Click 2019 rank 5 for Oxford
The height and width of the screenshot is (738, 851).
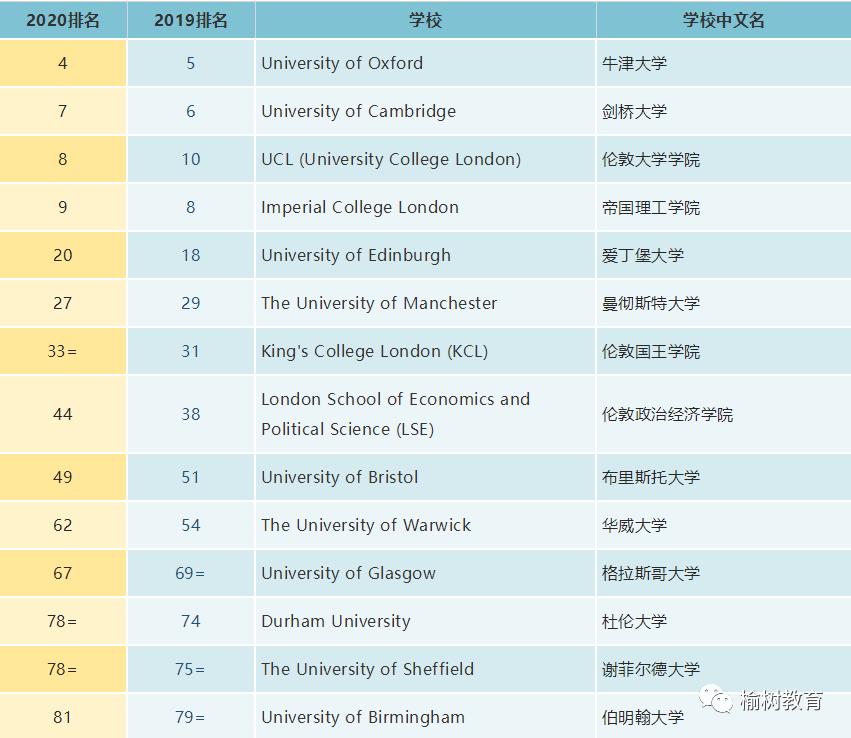pos(191,63)
